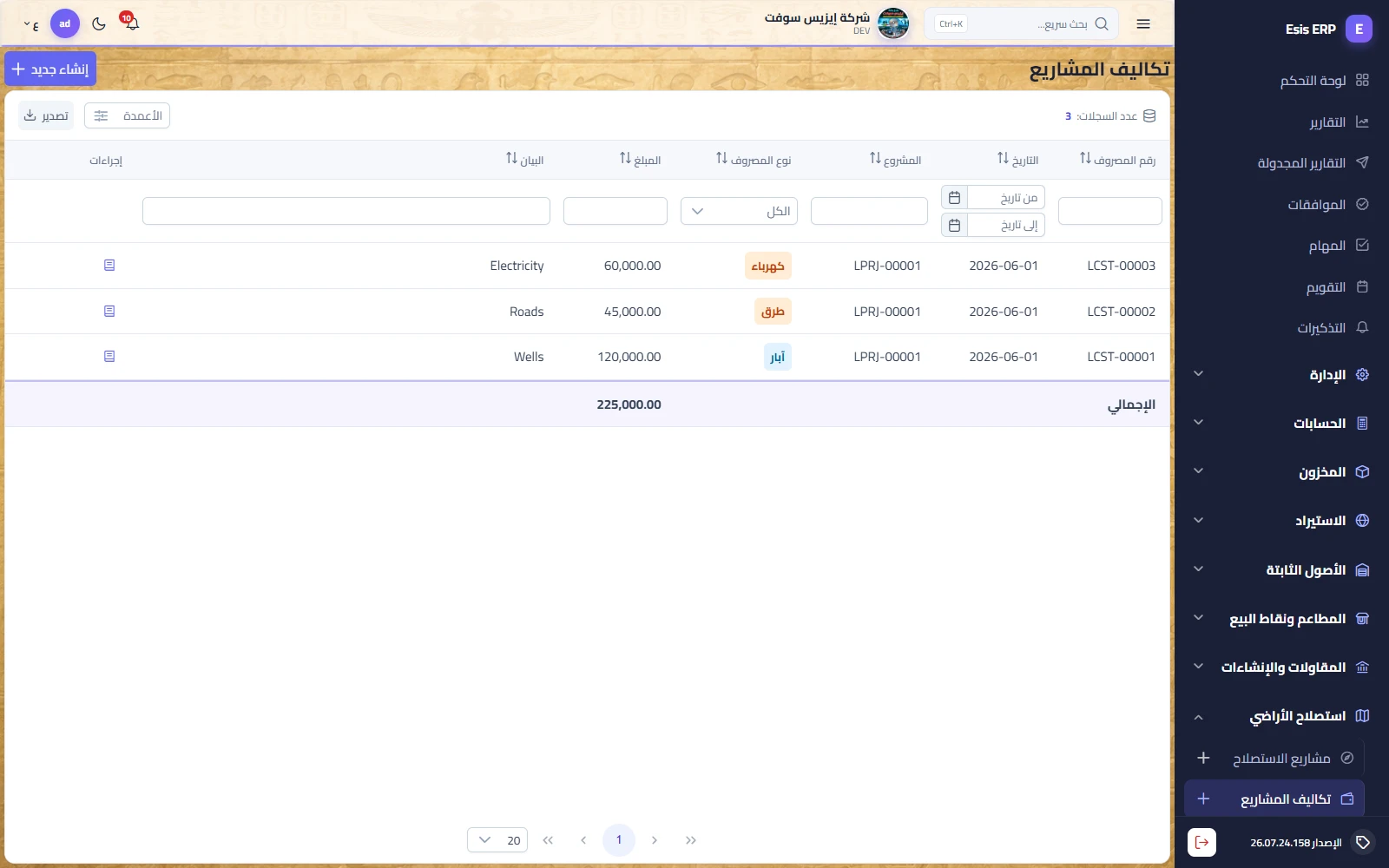Screen dimensions: 1389x868
Task: Open the page size '20' dropdown
Action: click(x=497, y=840)
